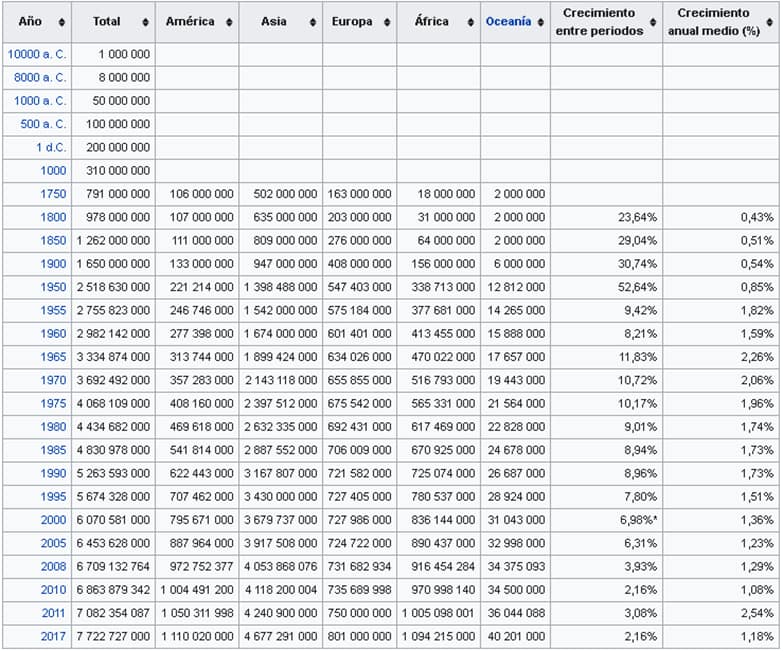Screen dimensions: 783x651
Task: Follow the 8000 a. C. link
Action: [40, 78]
